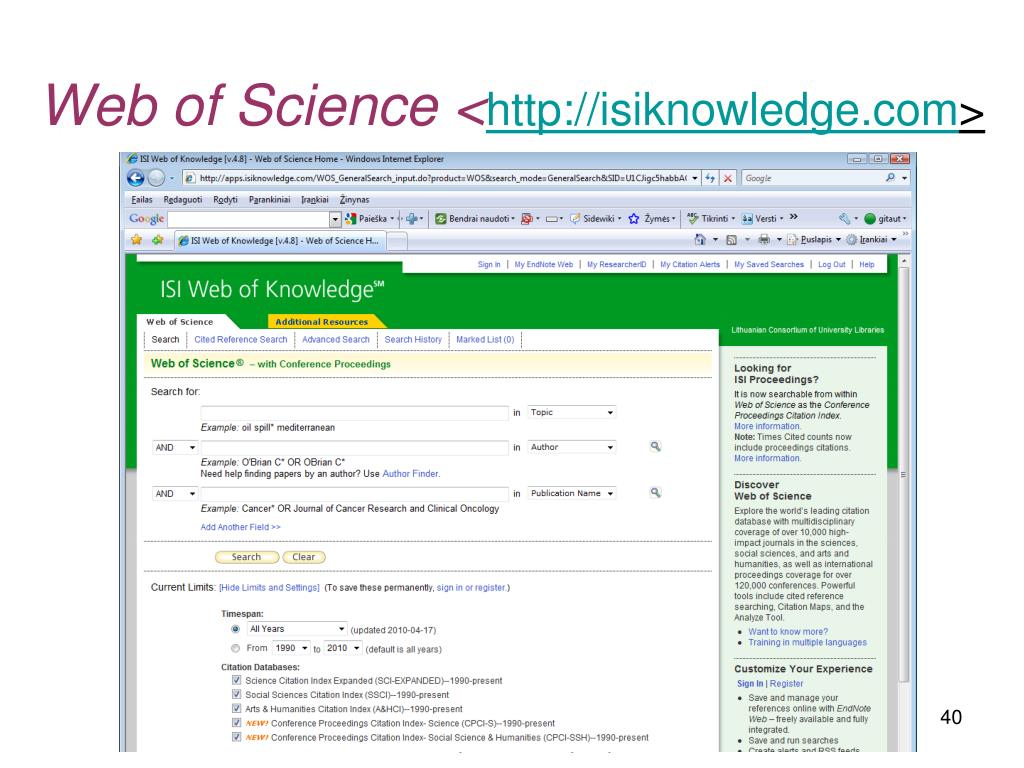Click the Puslapis page menu icon
The width and height of the screenshot is (1024, 768).
tap(793, 240)
